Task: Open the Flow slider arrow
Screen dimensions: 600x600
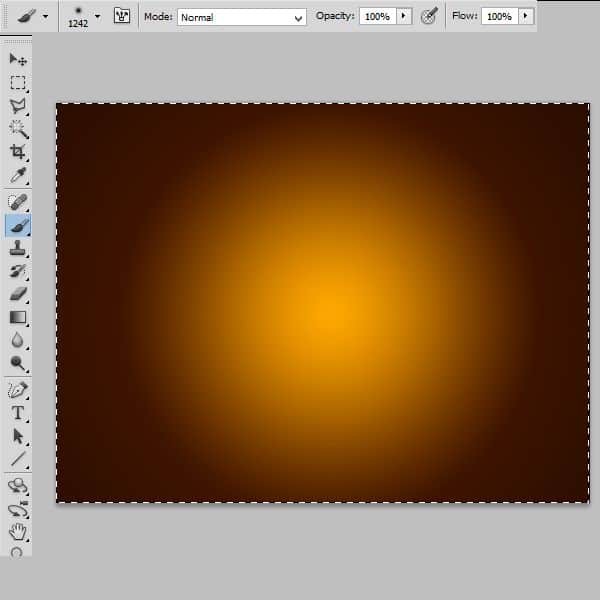Action: 526,16
